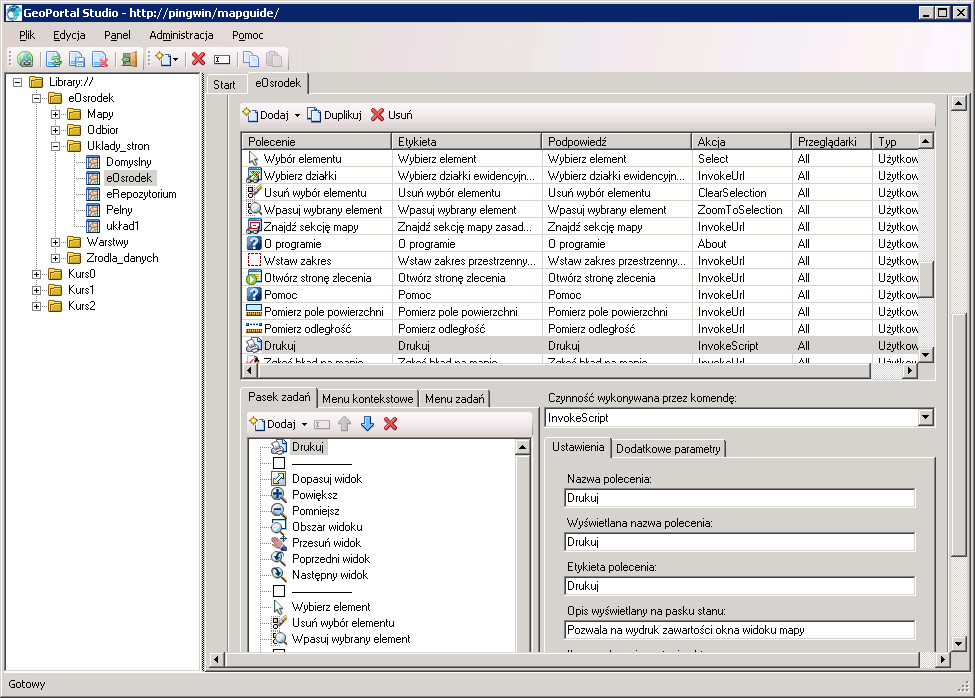Image resolution: width=975 pixels, height=698 pixels.
Task: Click the Przesuń widok hand icon
Action: pyautogui.click(x=279, y=543)
